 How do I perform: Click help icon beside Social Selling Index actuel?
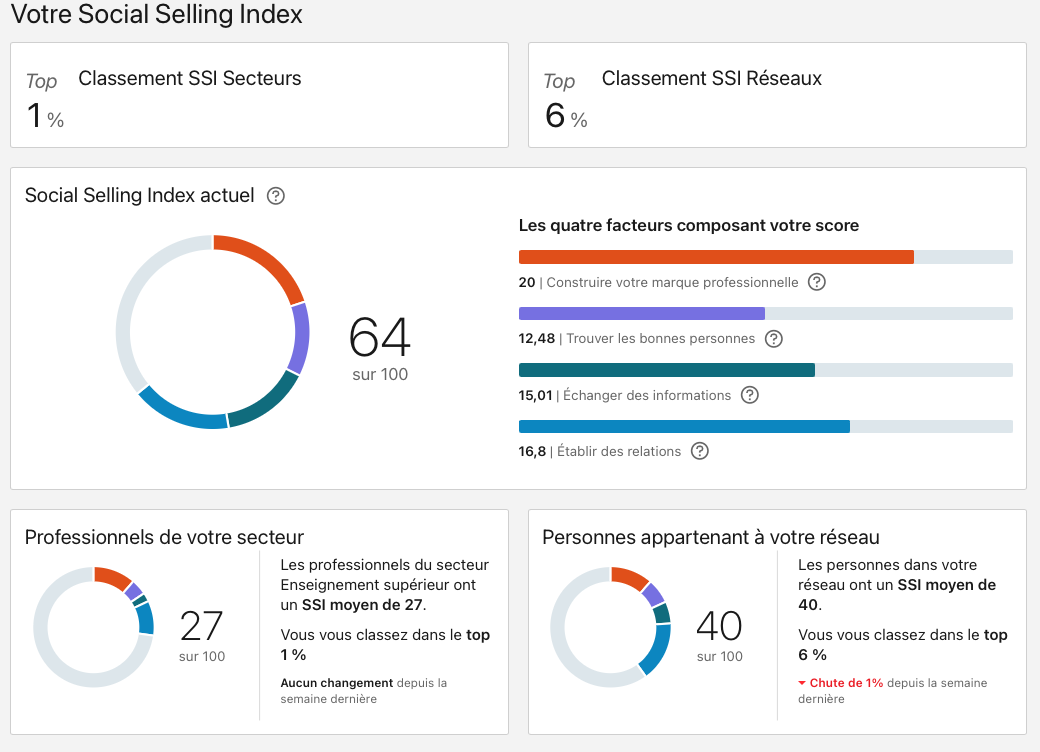tap(277, 196)
